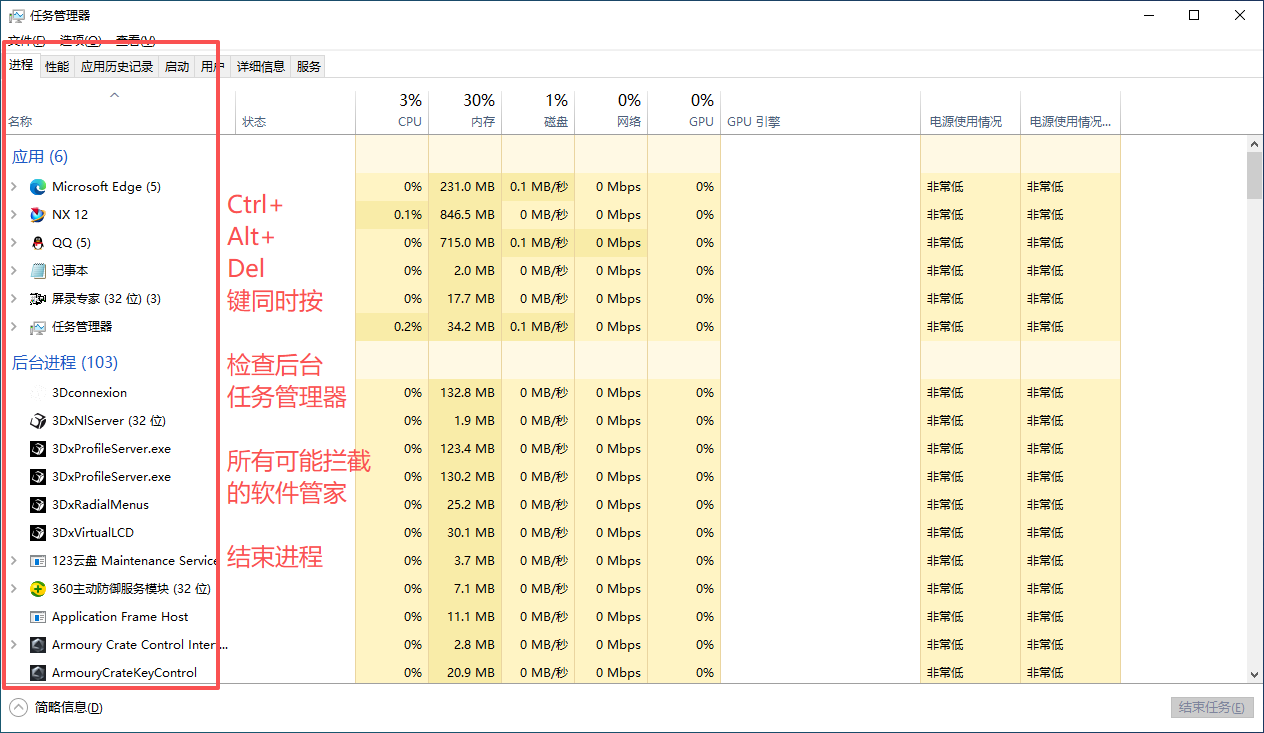Click the 3DxVirtualLCD icon

point(38,533)
